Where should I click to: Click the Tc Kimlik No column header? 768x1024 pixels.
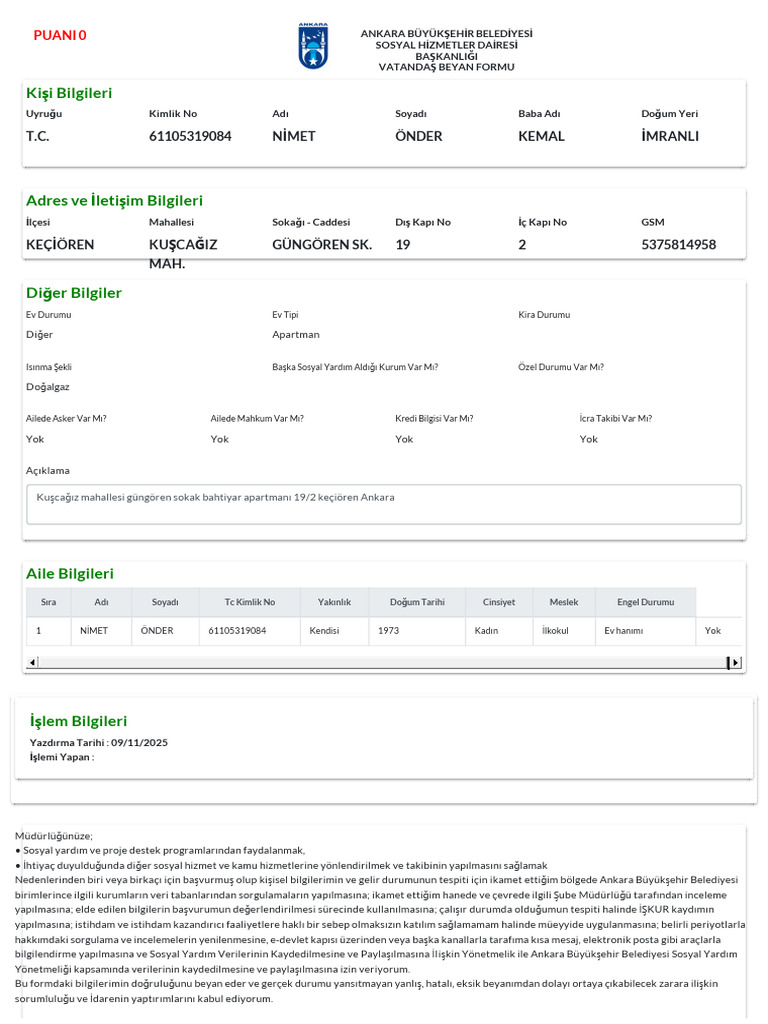coord(249,602)
